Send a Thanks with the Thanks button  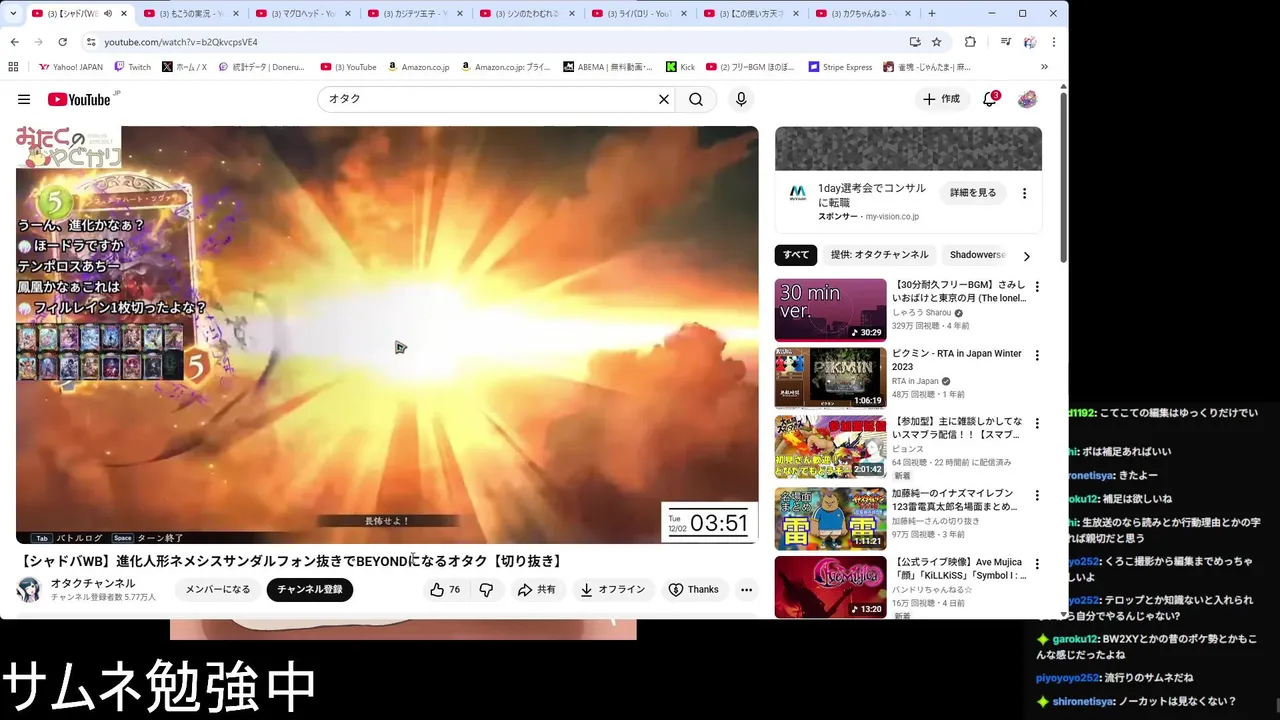(694, 590)
